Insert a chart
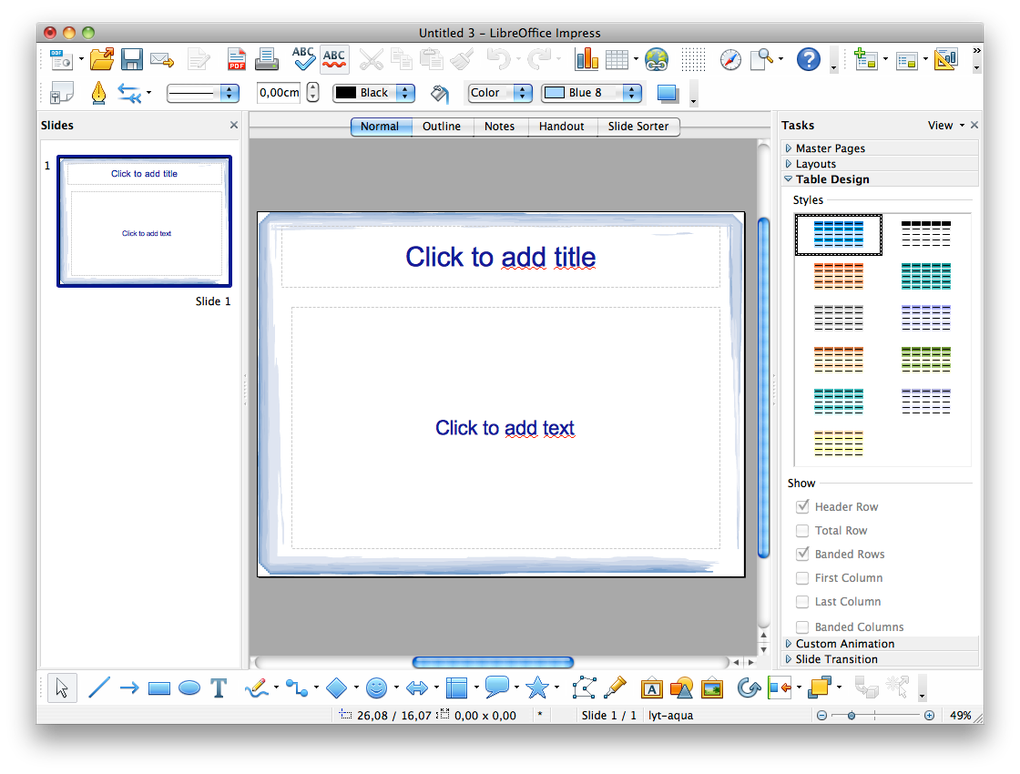This screenshot has width=1020, height=774. (586, 59)
